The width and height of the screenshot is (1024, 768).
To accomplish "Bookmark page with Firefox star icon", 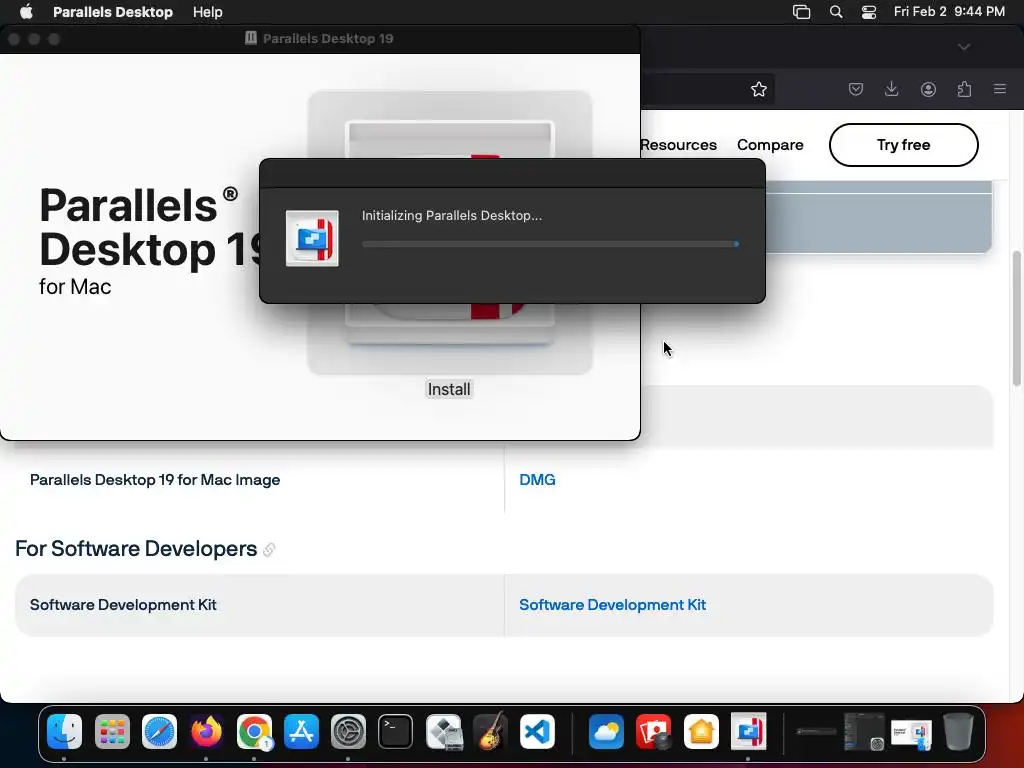I will point(758,89).
